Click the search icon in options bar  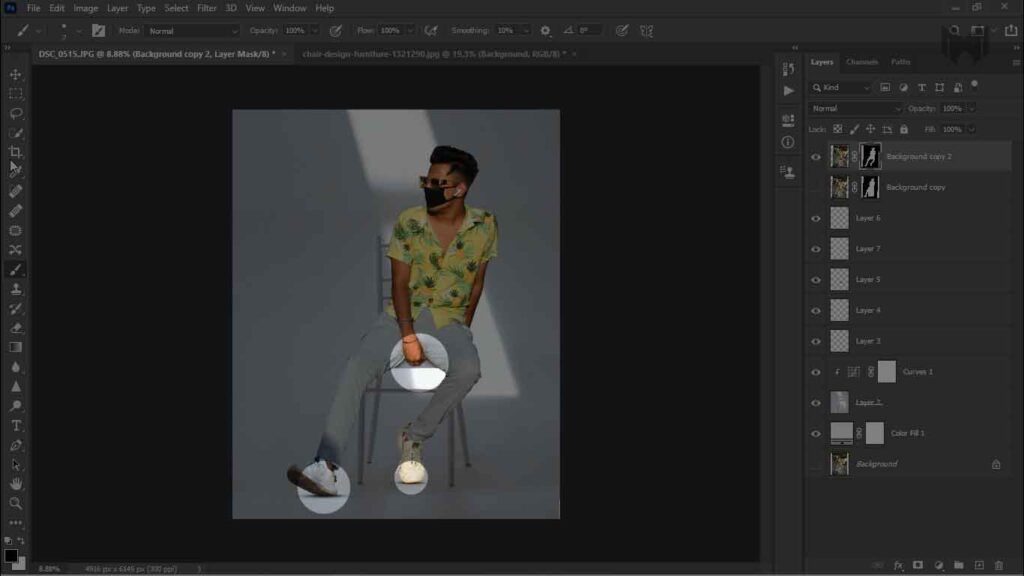[954, 31]
